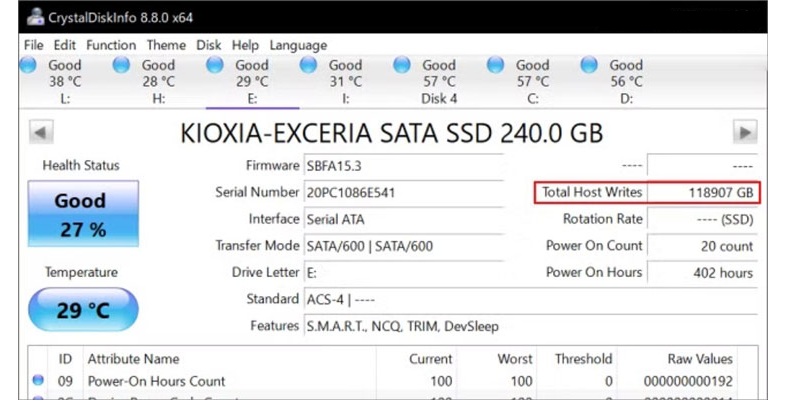Go to previous disk with left arrow
This screenshot has width=800, height=405.
41,133
